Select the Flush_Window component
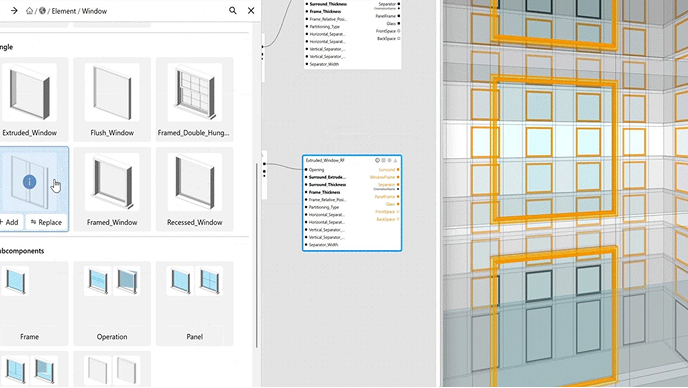 pos(112,99)
